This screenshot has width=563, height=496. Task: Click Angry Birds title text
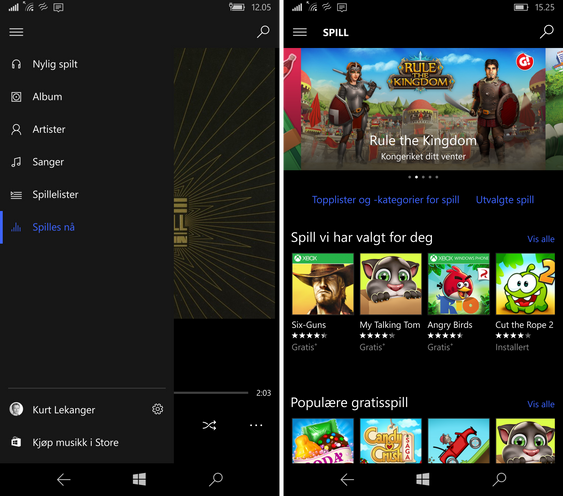tap(450, 325)
